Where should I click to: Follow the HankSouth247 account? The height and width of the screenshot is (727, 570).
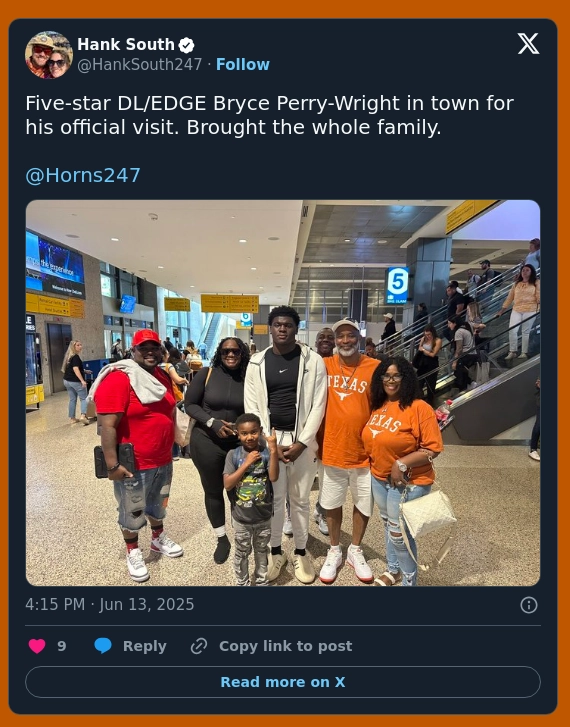coord(243,64)
